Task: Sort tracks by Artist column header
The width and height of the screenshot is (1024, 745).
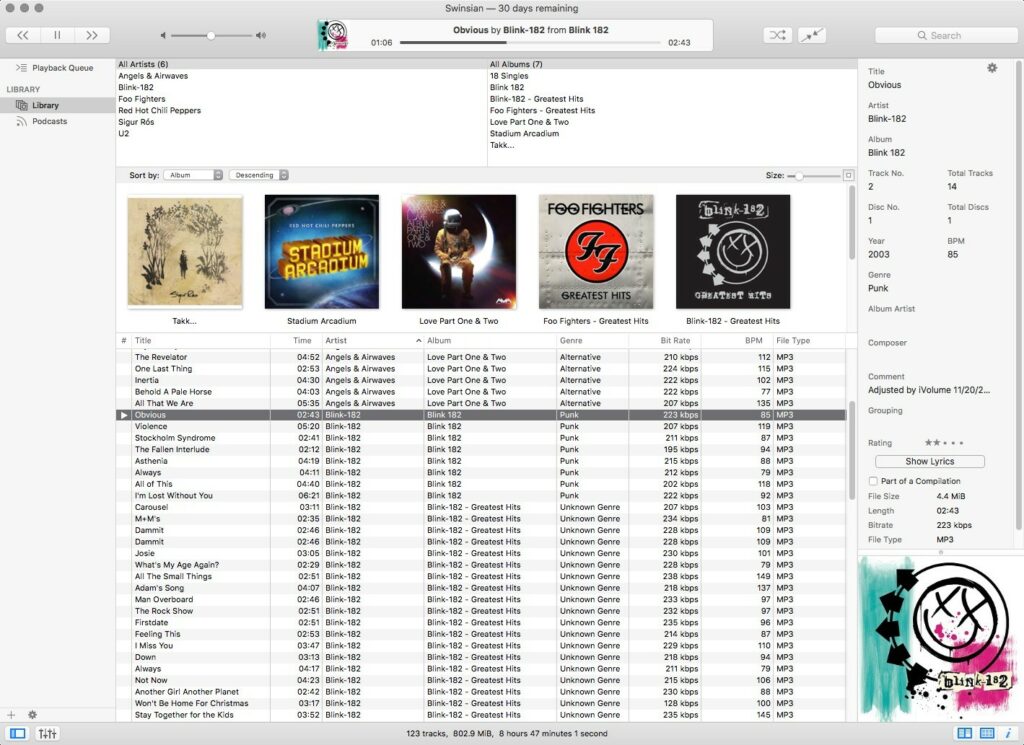Action: (x=373, y=341)
